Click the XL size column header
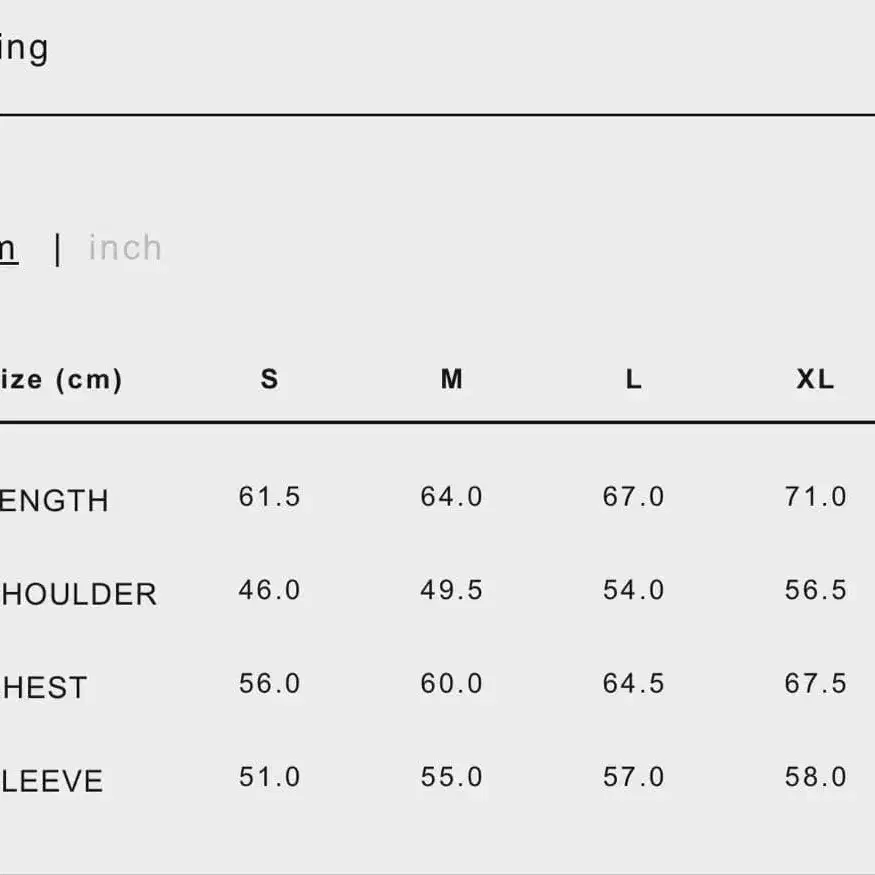The width and height of the screenshot is (875, 875). click(x=815, y=379)
